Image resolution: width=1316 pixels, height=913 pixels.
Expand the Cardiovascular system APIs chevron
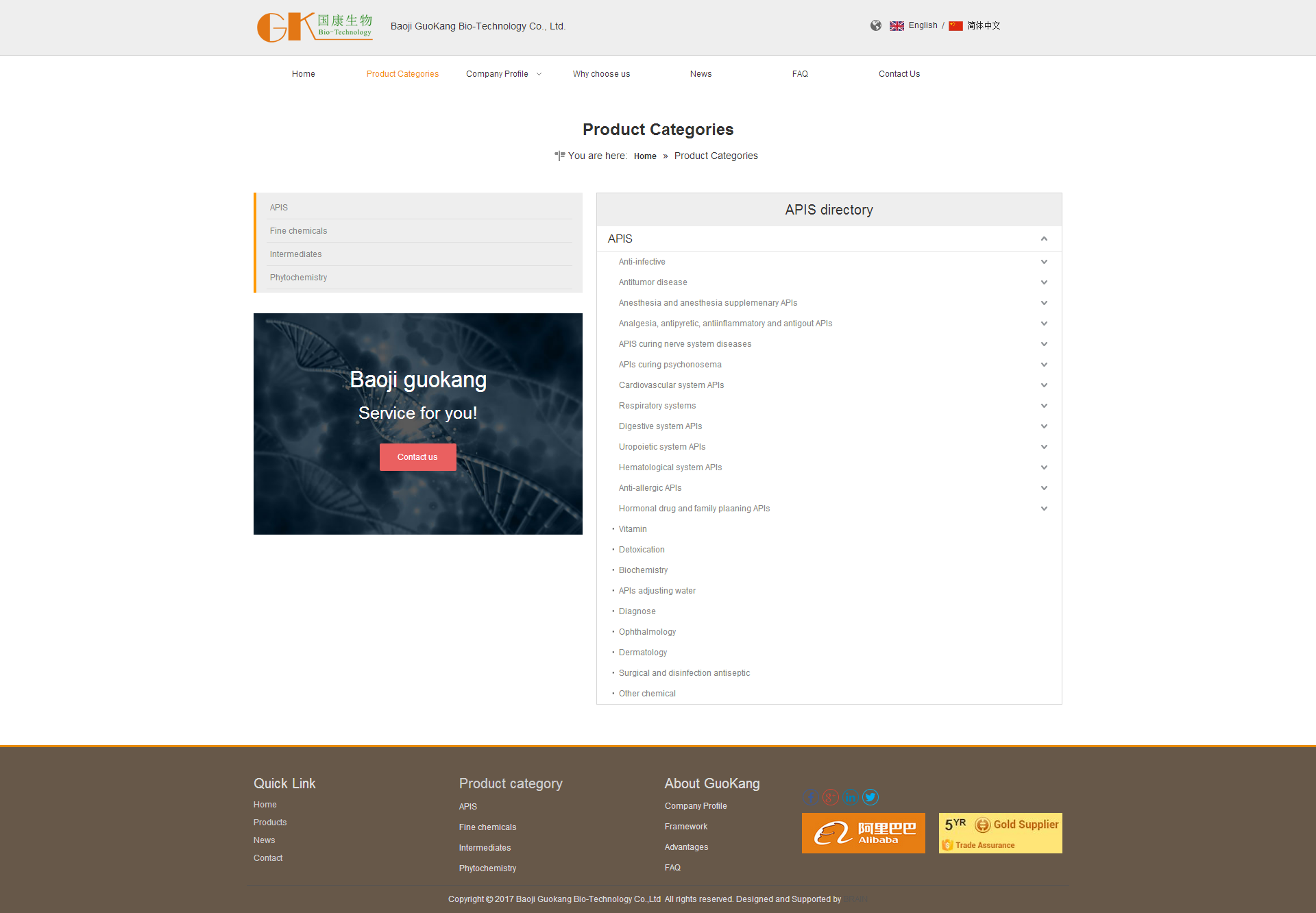1043,385
